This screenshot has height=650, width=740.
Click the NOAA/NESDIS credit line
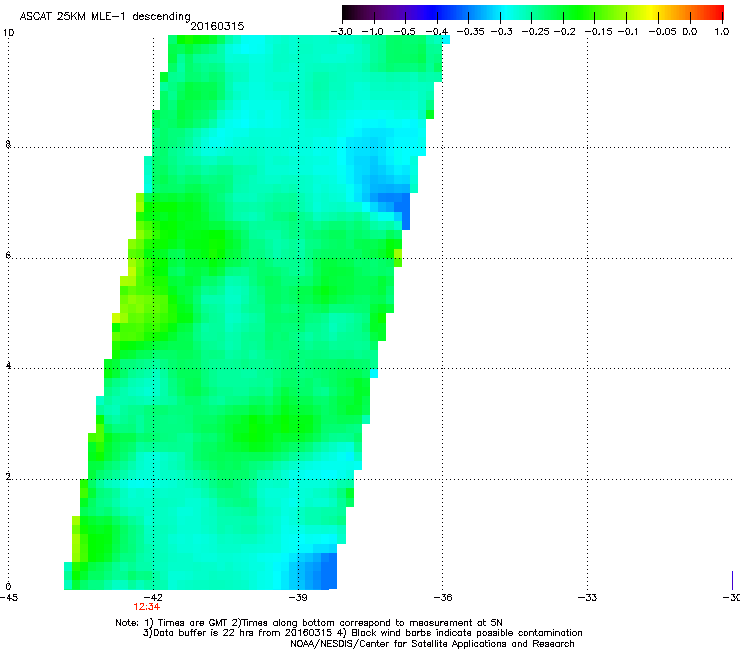(432, 644)
